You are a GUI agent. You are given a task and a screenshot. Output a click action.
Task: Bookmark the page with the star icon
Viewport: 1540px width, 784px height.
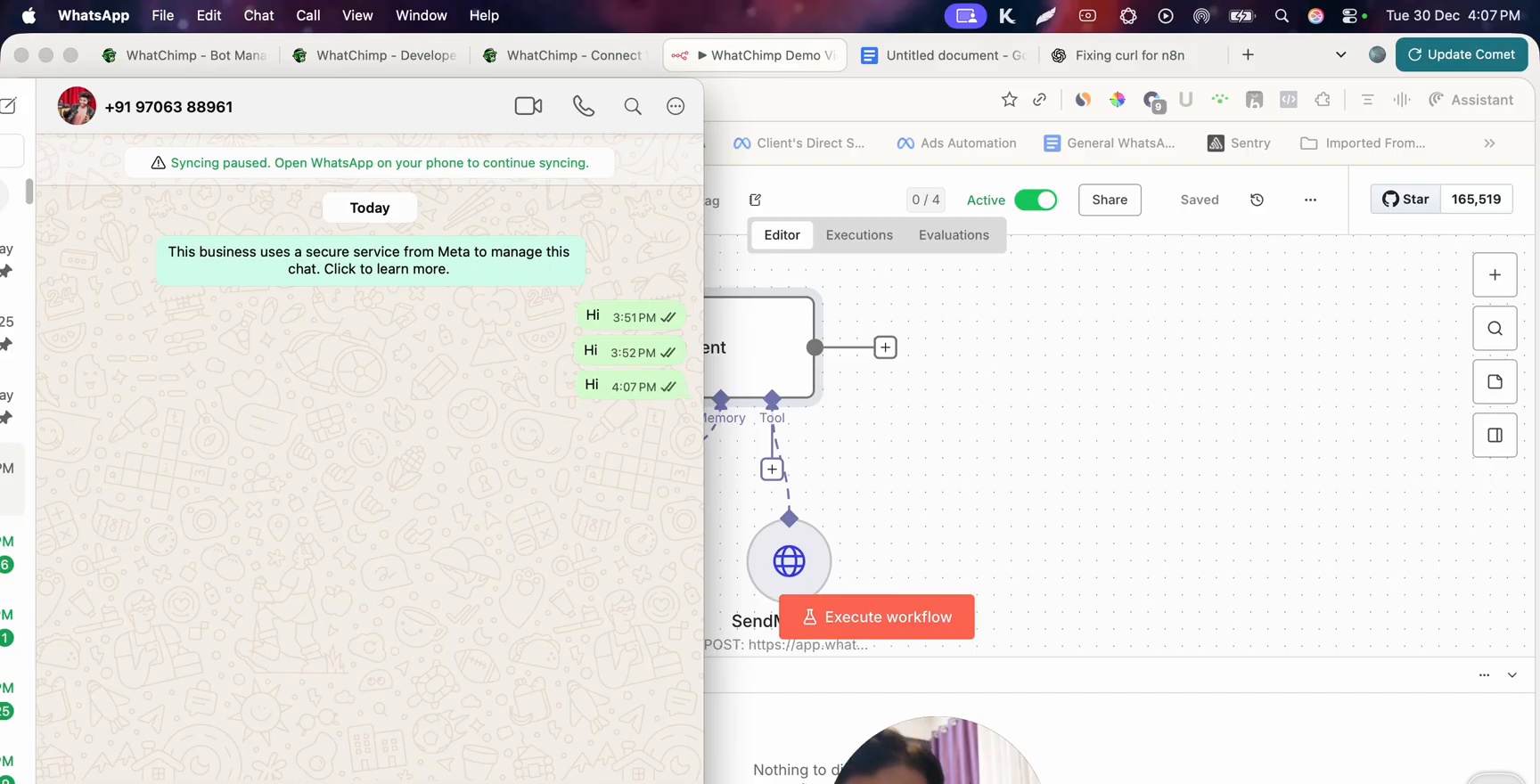tap(1009, 100)
